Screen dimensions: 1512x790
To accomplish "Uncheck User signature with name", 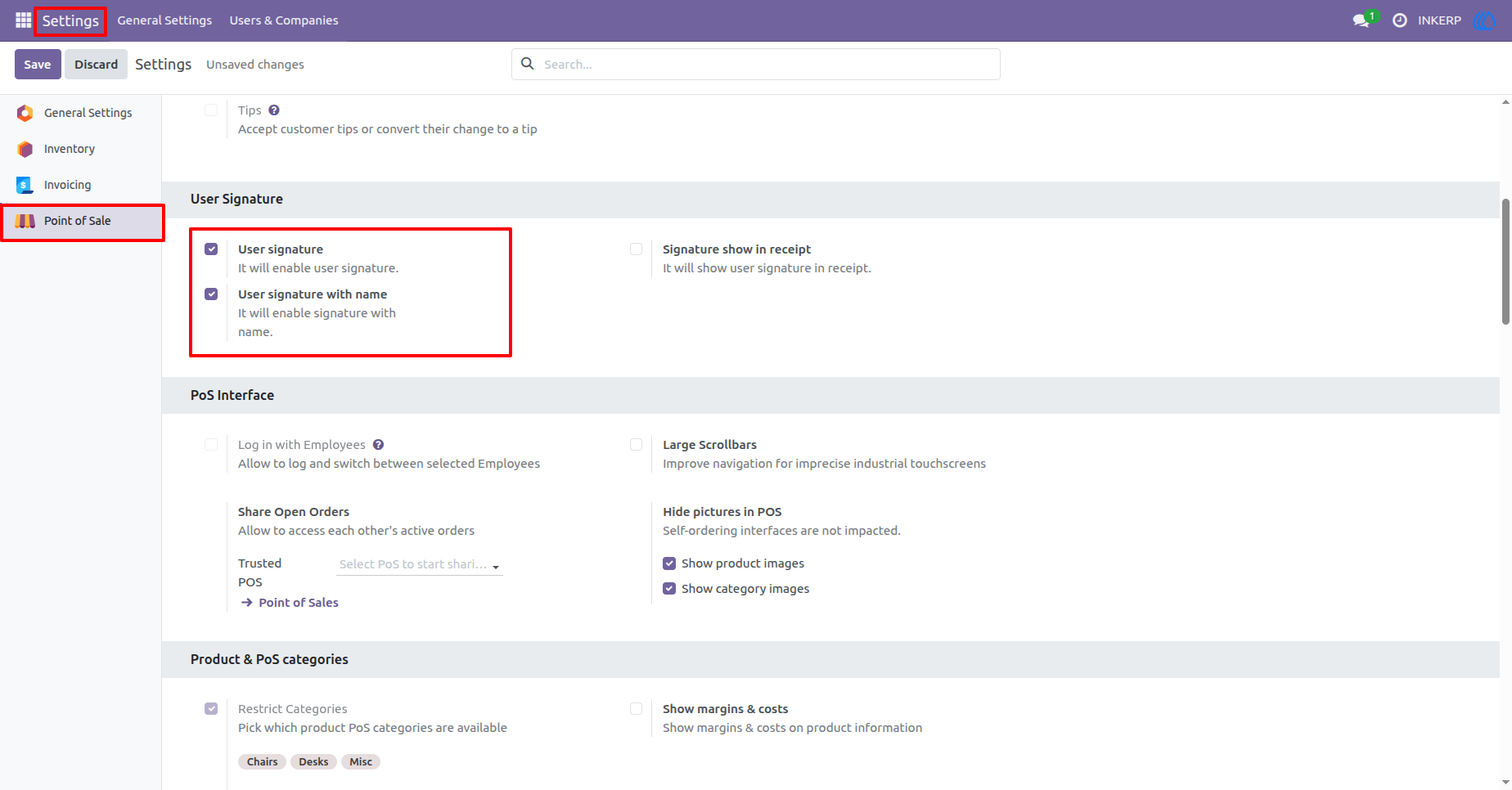I will click(x=211, y=294).
